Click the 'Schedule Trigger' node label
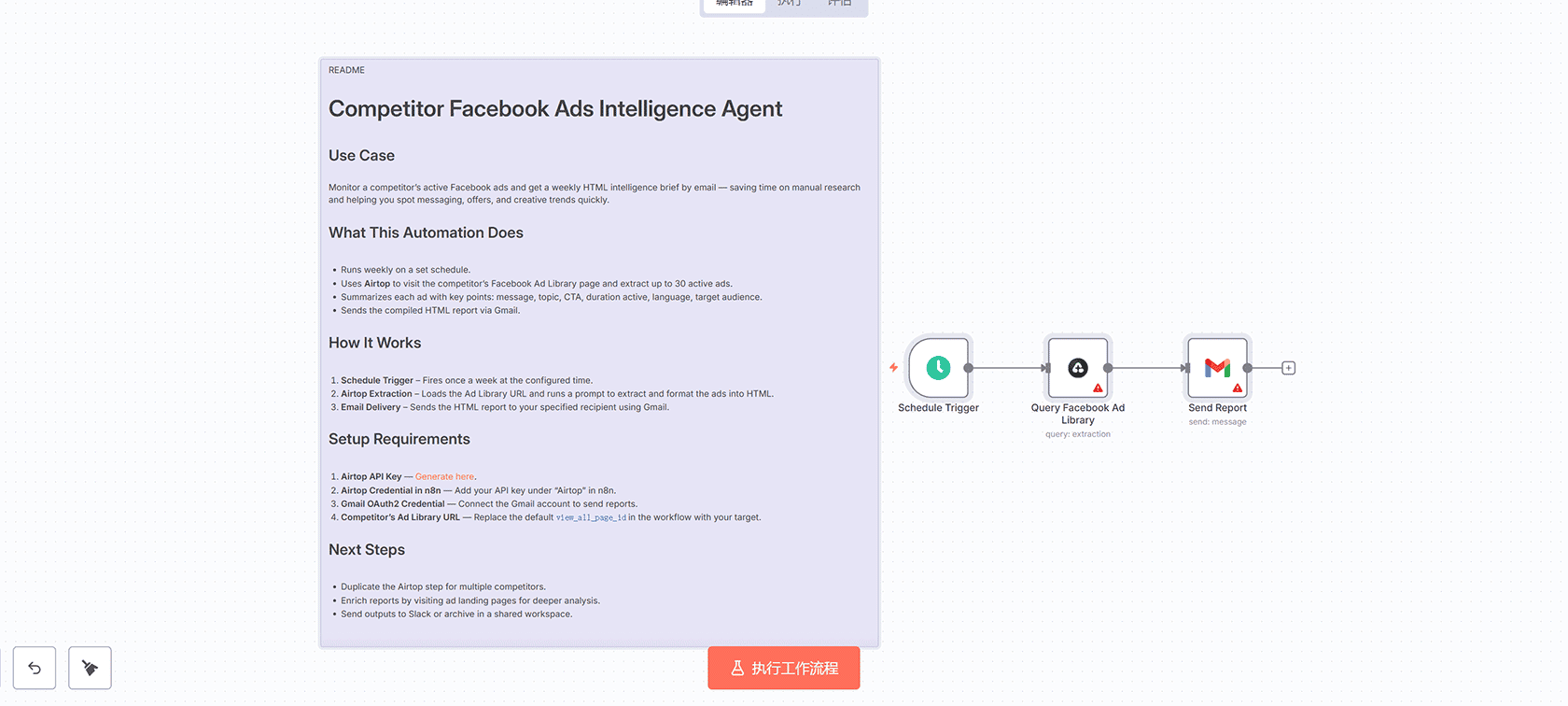 (x=938, y=408)
